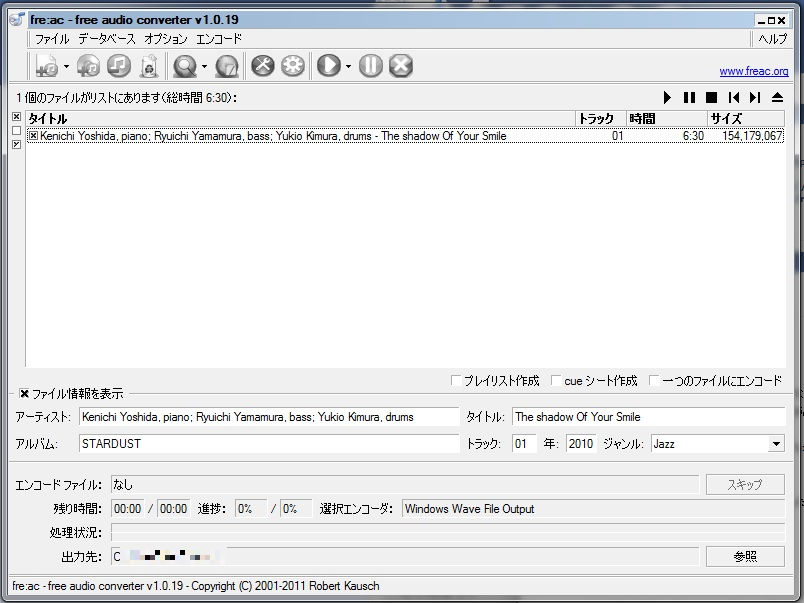
Task: Select the The shadow Of Your Smile track row
Action: click(405, 136)
